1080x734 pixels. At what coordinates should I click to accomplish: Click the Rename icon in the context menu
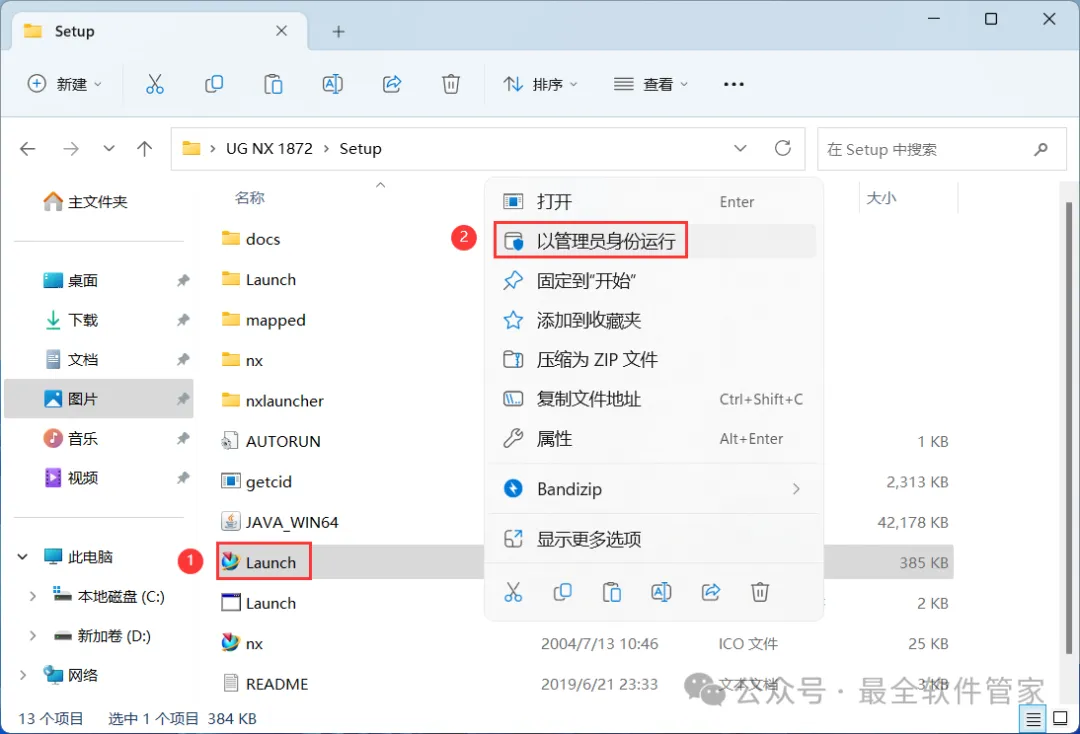[x=661, y=592]
